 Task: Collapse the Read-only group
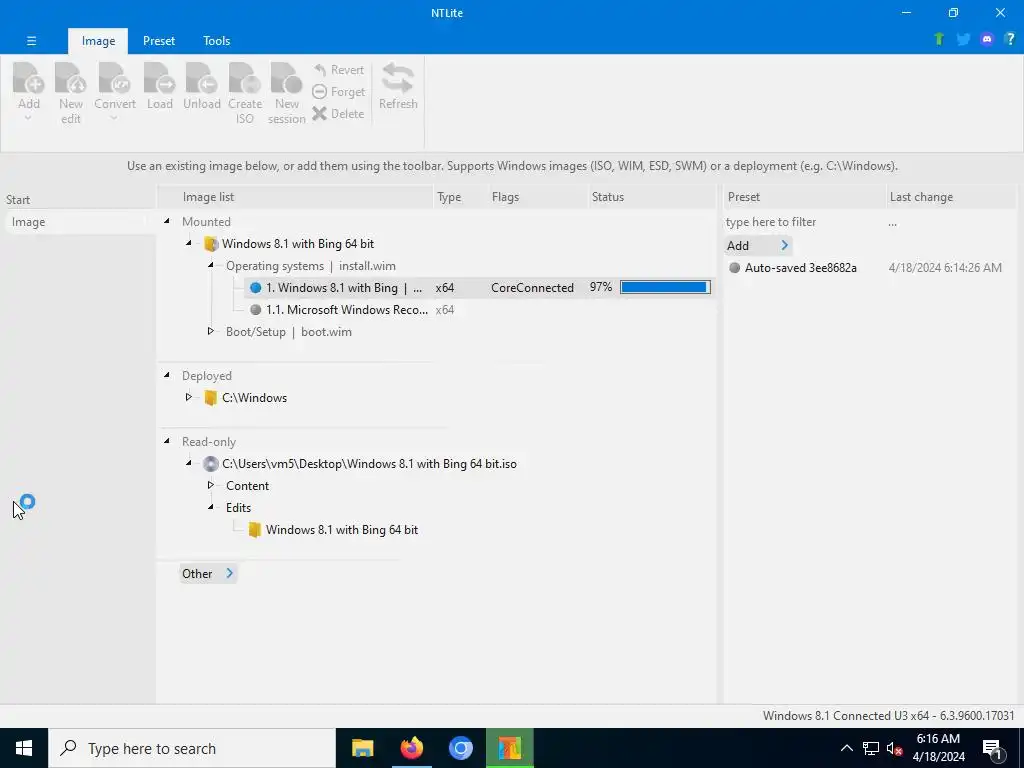click(x=167, y=441)
